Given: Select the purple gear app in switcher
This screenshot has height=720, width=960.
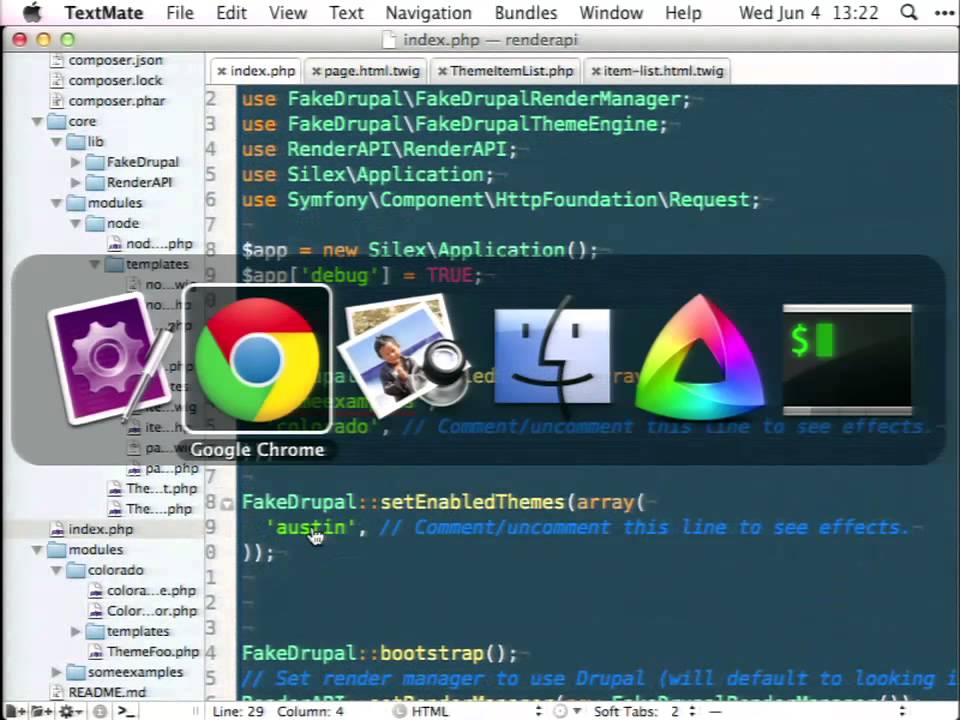Looking at the screenshot, I should pyautogui.click(x=110, y=360).
